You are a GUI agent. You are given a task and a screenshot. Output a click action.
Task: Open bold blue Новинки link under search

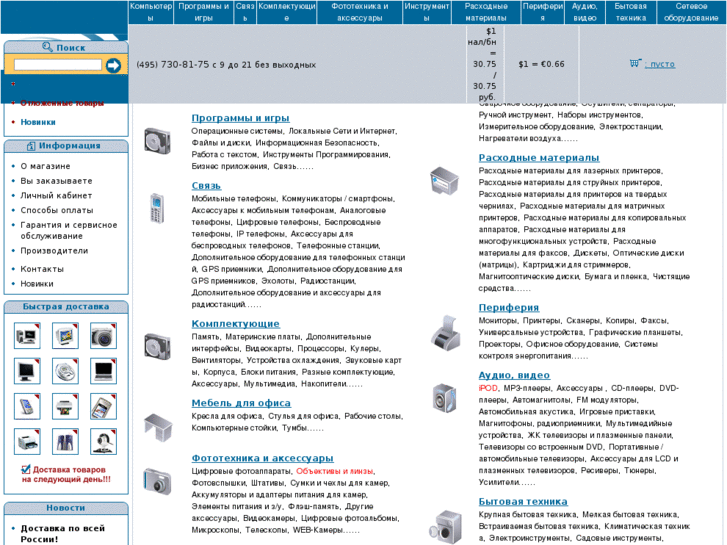[x=38, y=122]
